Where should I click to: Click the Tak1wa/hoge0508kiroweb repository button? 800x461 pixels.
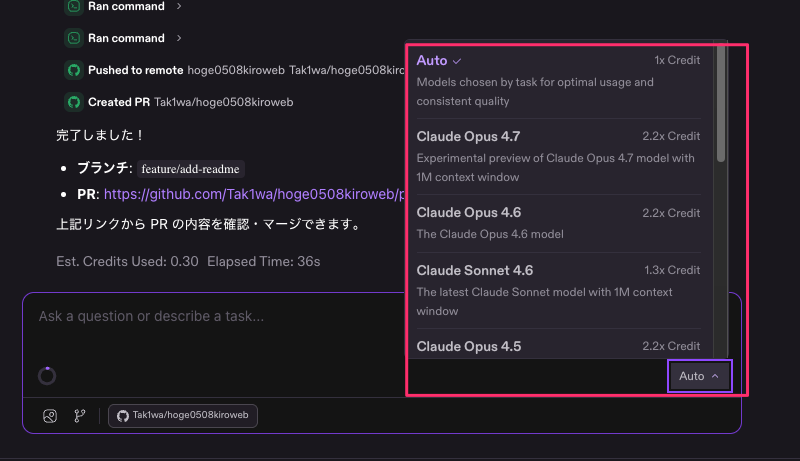(x=183, y=416)
